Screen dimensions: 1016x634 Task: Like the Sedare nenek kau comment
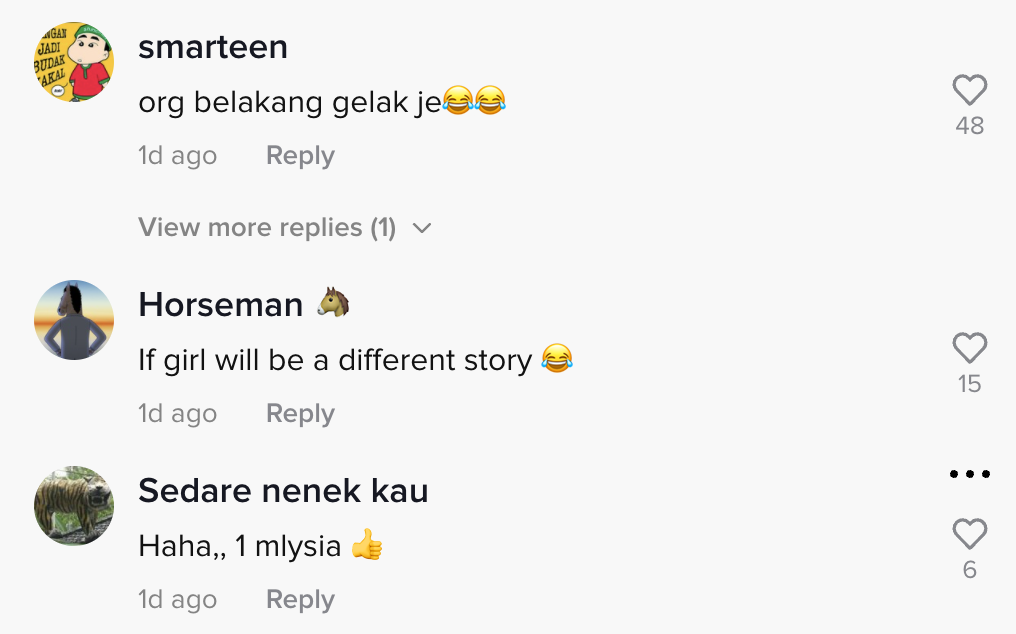click(x=969, y=535)
